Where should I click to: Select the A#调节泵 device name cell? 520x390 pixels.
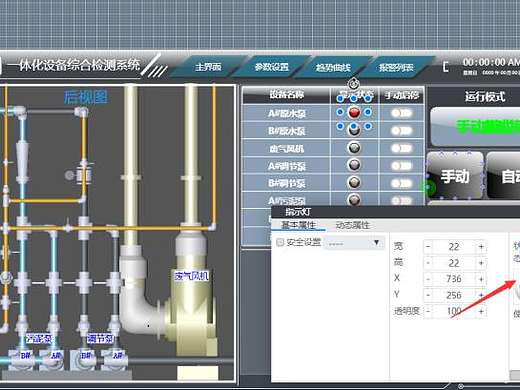pos(287,166)
